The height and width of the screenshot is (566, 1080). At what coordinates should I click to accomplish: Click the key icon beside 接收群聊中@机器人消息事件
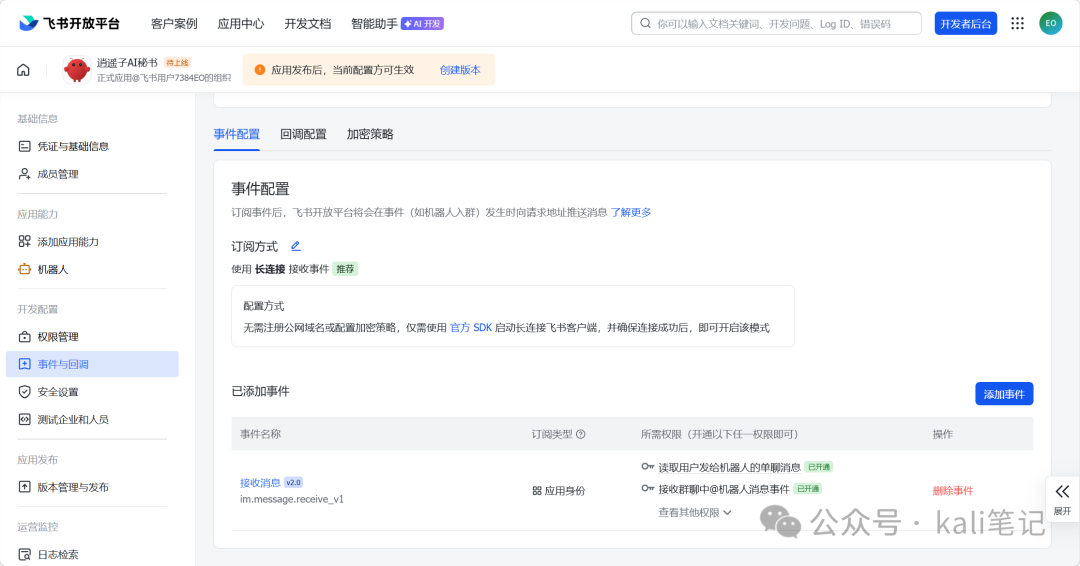647,489
